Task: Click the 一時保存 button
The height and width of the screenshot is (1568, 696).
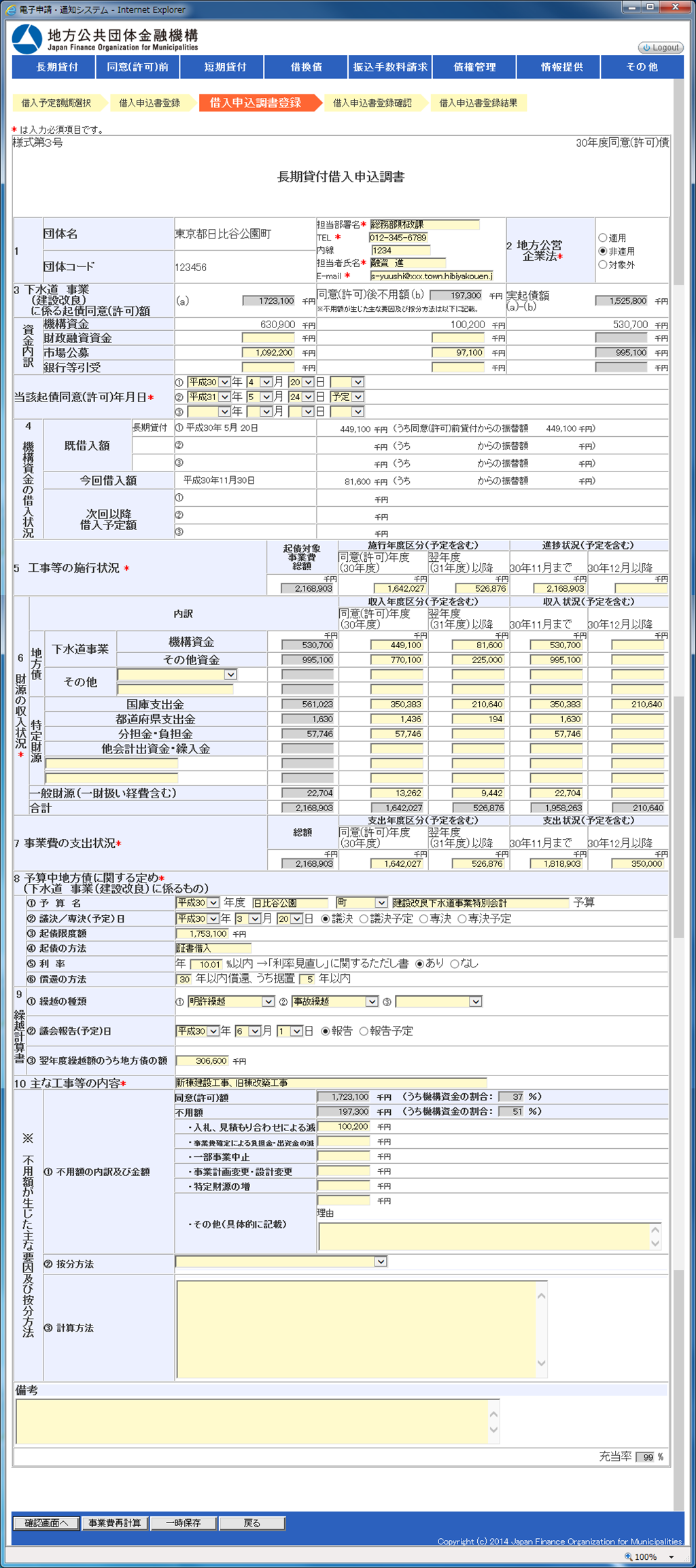Action: [184, 1523]
